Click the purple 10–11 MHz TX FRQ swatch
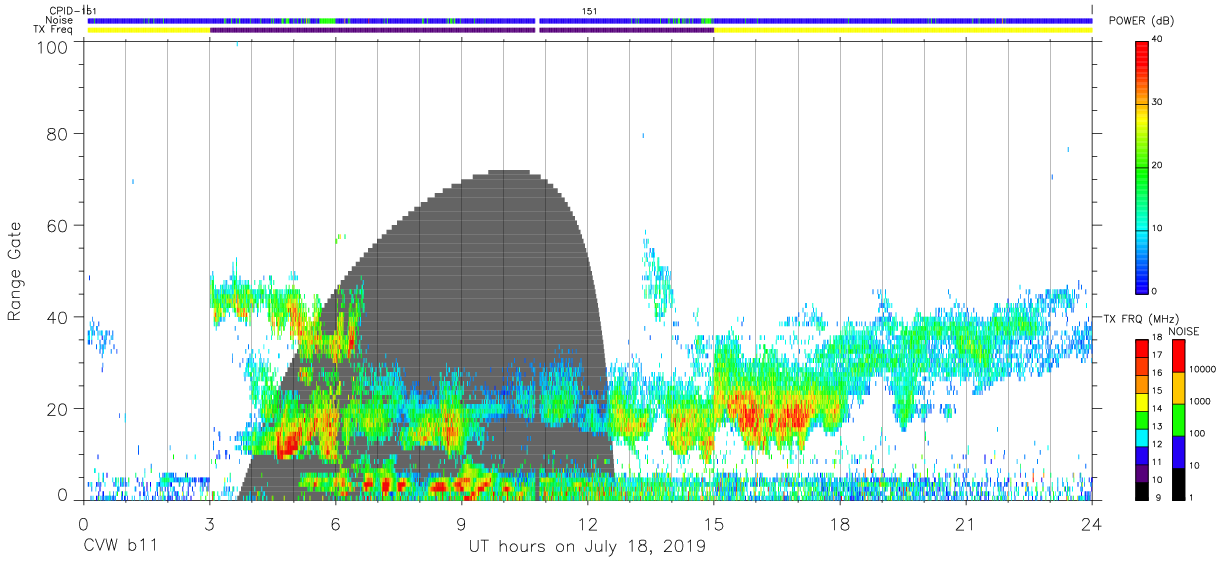This screenshot has width=1228, height=567. tap(1141, 473)
